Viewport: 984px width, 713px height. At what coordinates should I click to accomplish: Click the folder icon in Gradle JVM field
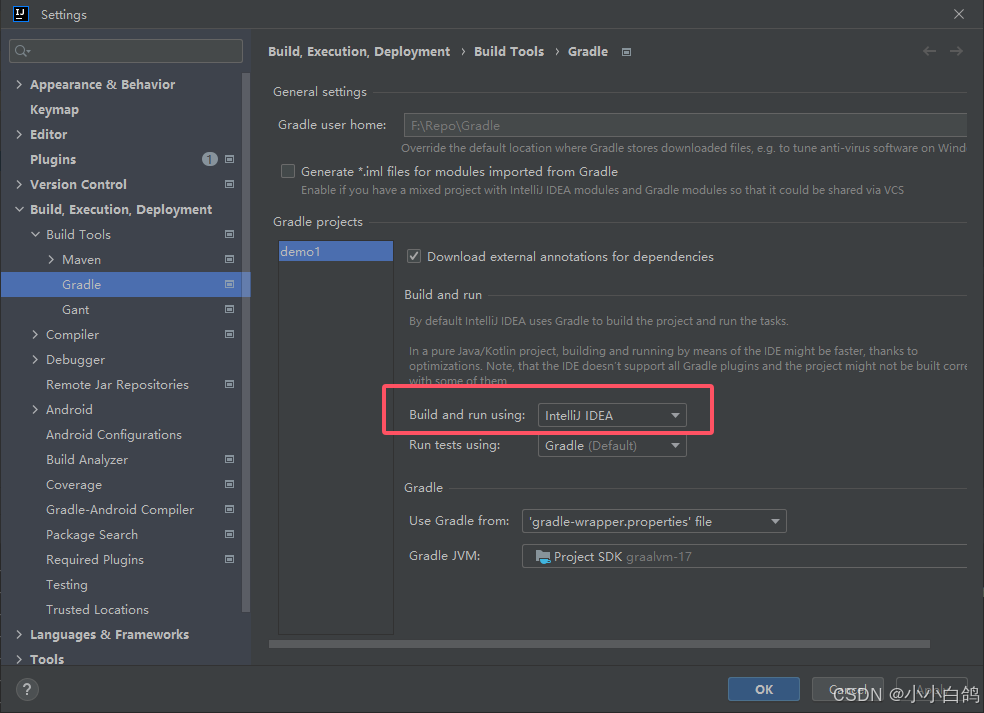click(542, 556)
